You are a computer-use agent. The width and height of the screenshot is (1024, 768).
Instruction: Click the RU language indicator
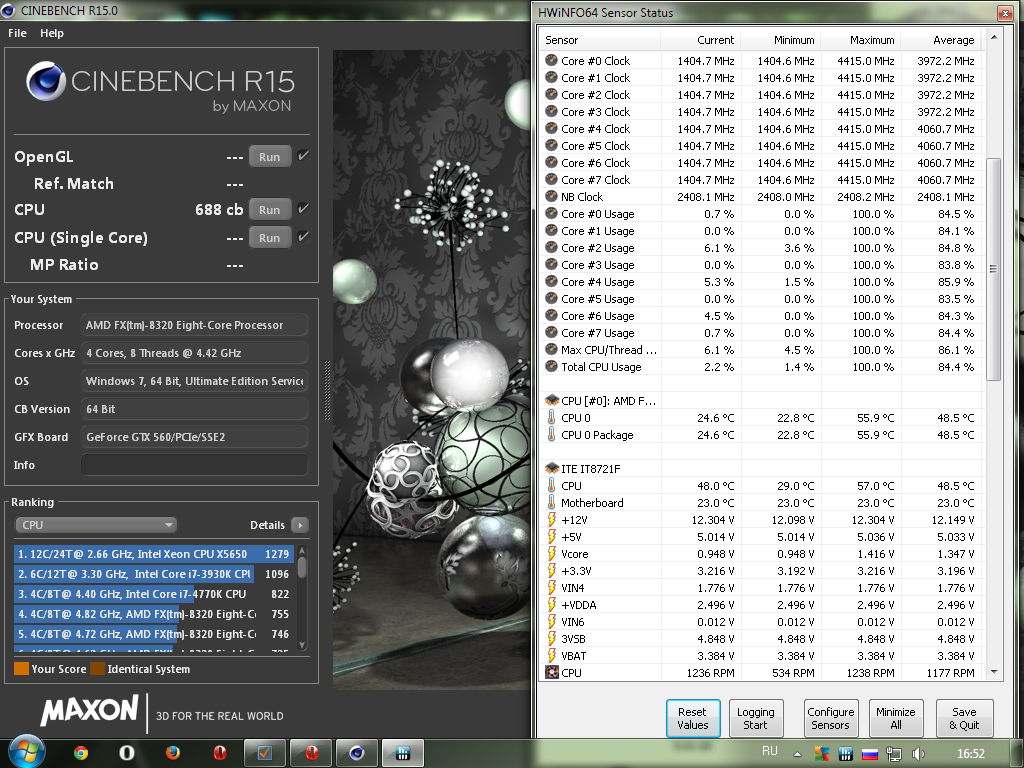[x=769, y=751]
